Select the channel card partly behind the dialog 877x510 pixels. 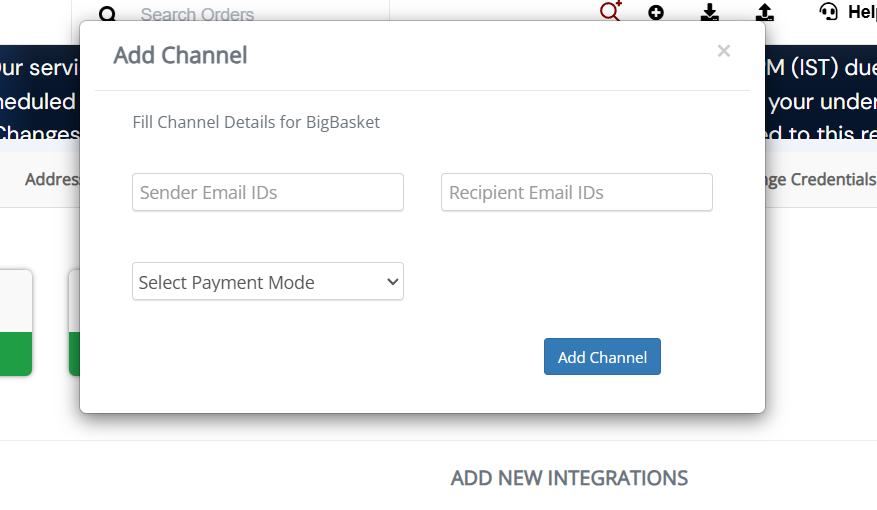coord(74,323)
